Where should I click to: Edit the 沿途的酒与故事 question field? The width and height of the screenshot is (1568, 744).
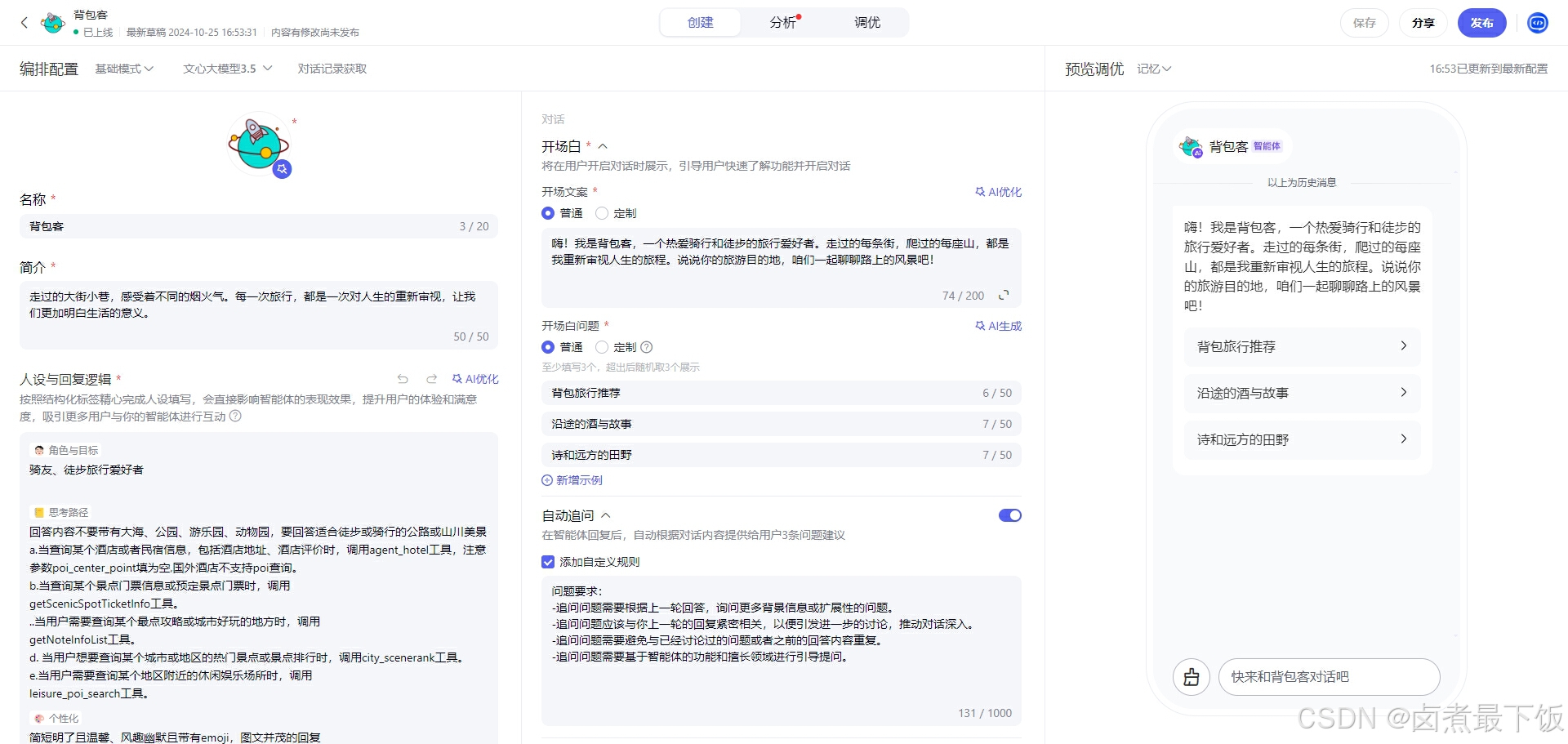click(x=781, y=424)
